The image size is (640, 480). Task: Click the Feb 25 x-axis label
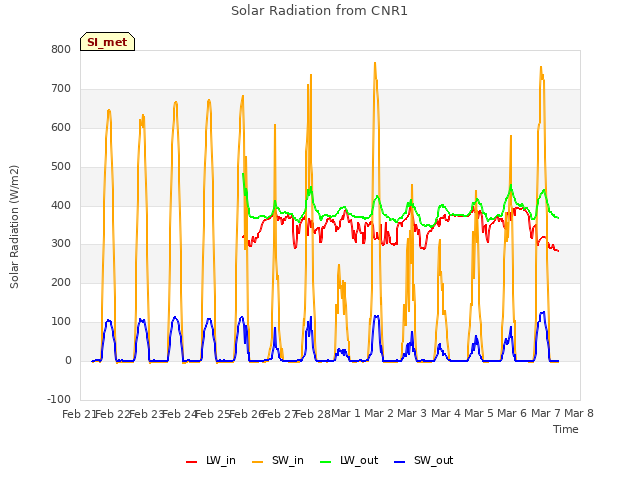point(212,414)
